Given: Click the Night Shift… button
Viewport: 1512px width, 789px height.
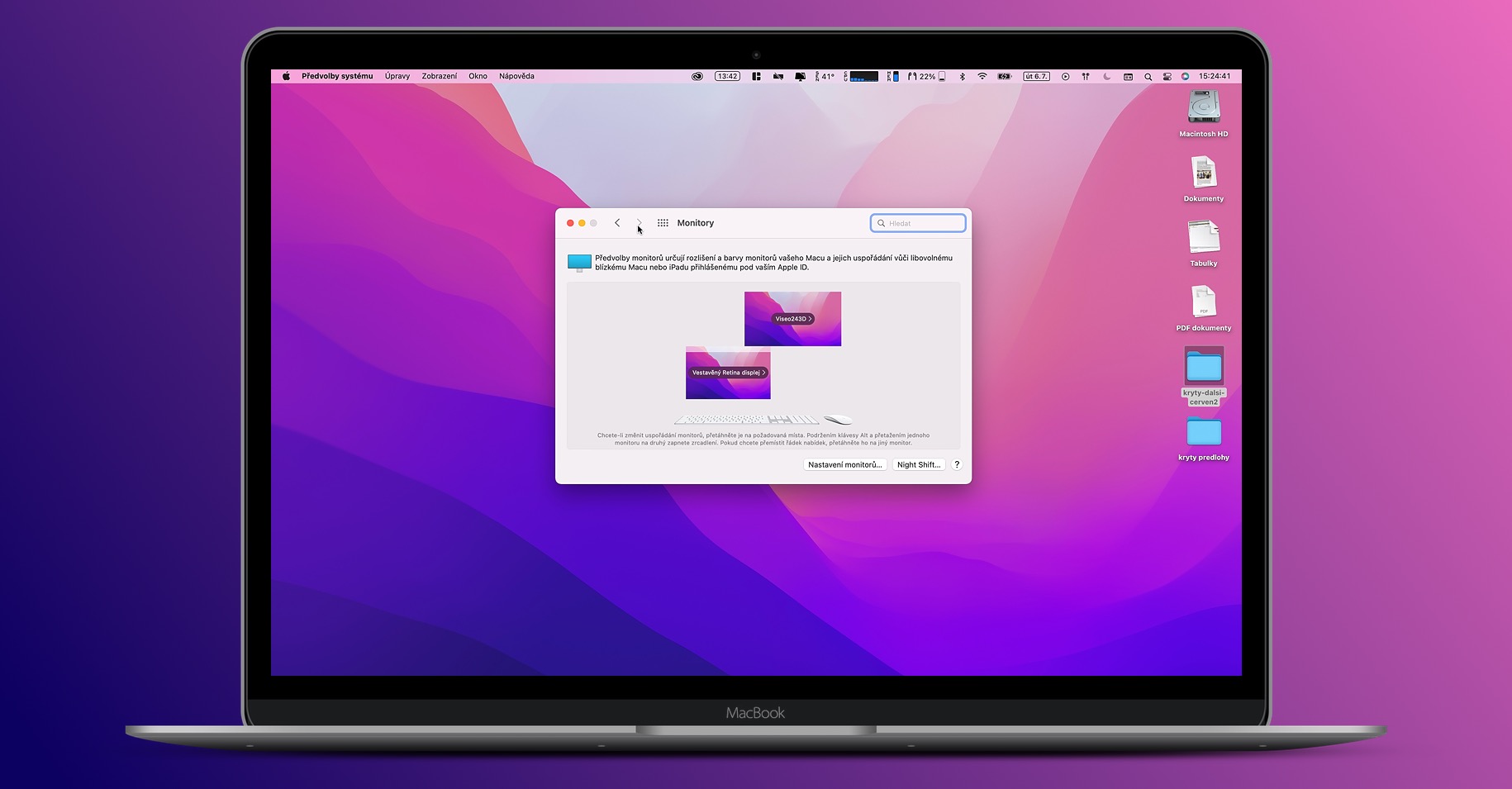Looking at the screenshot, I should (918, 464).
